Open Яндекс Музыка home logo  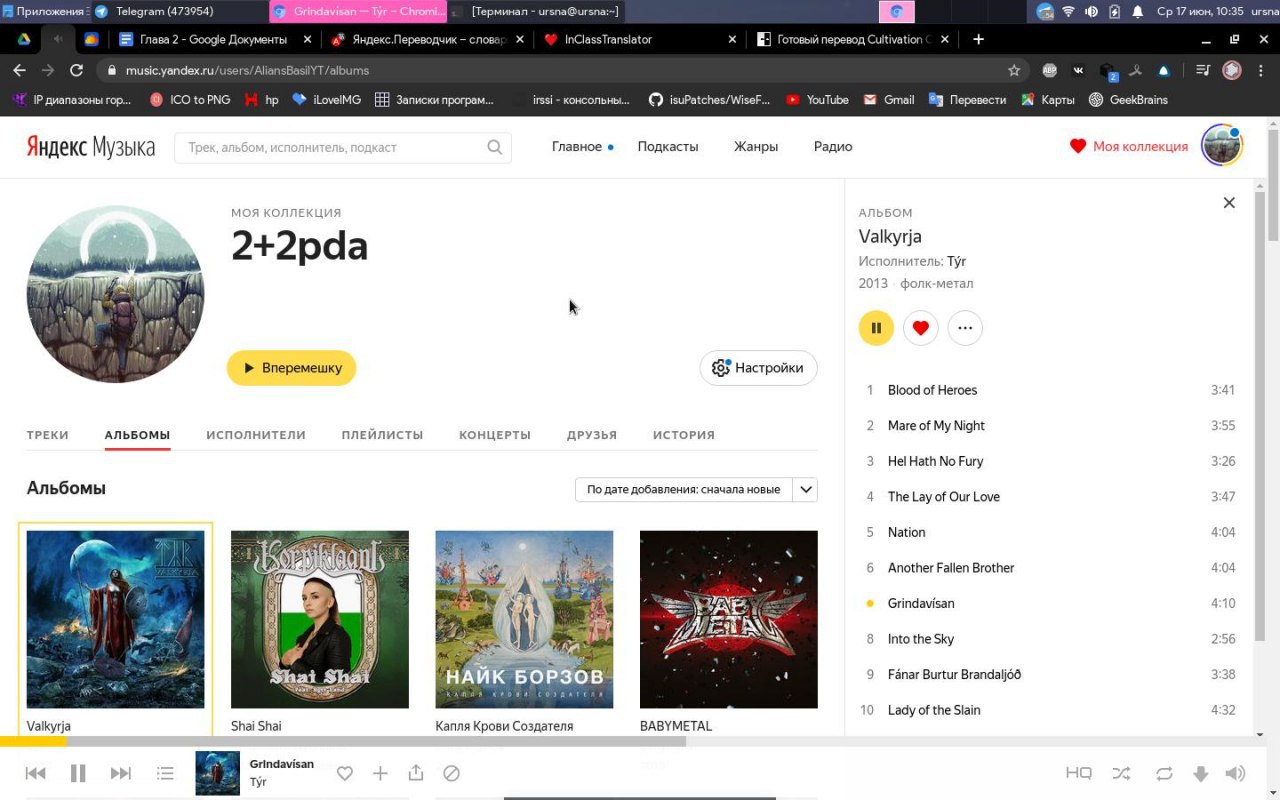pyautogui.click(x=91, y=147)
